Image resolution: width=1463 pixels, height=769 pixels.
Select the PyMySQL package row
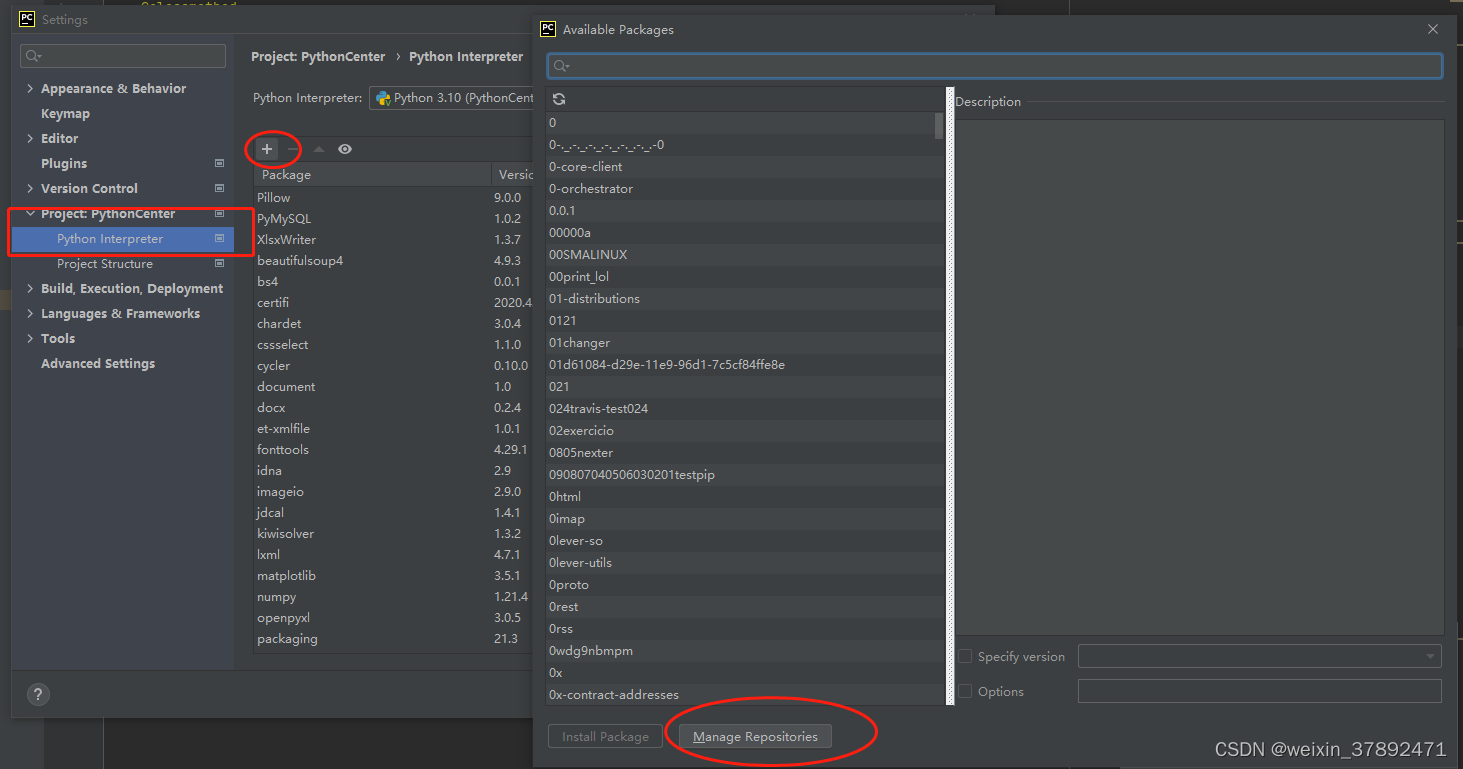point(394,219)
